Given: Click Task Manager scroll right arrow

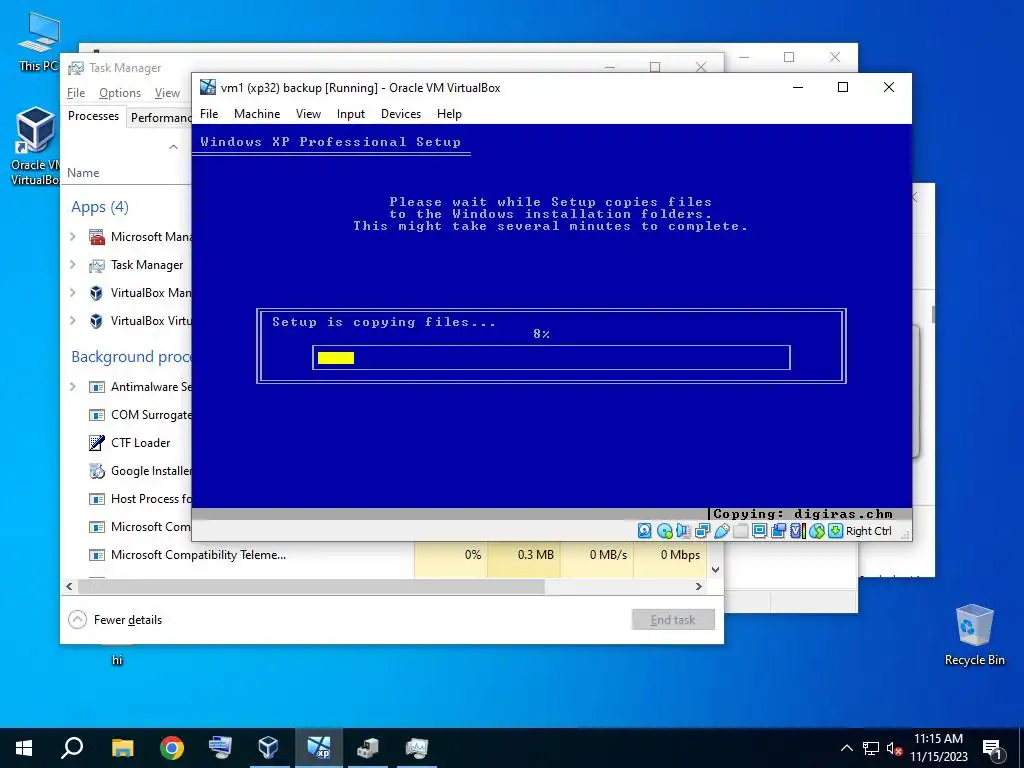Looking at the screenshot, I should [699, 586].
